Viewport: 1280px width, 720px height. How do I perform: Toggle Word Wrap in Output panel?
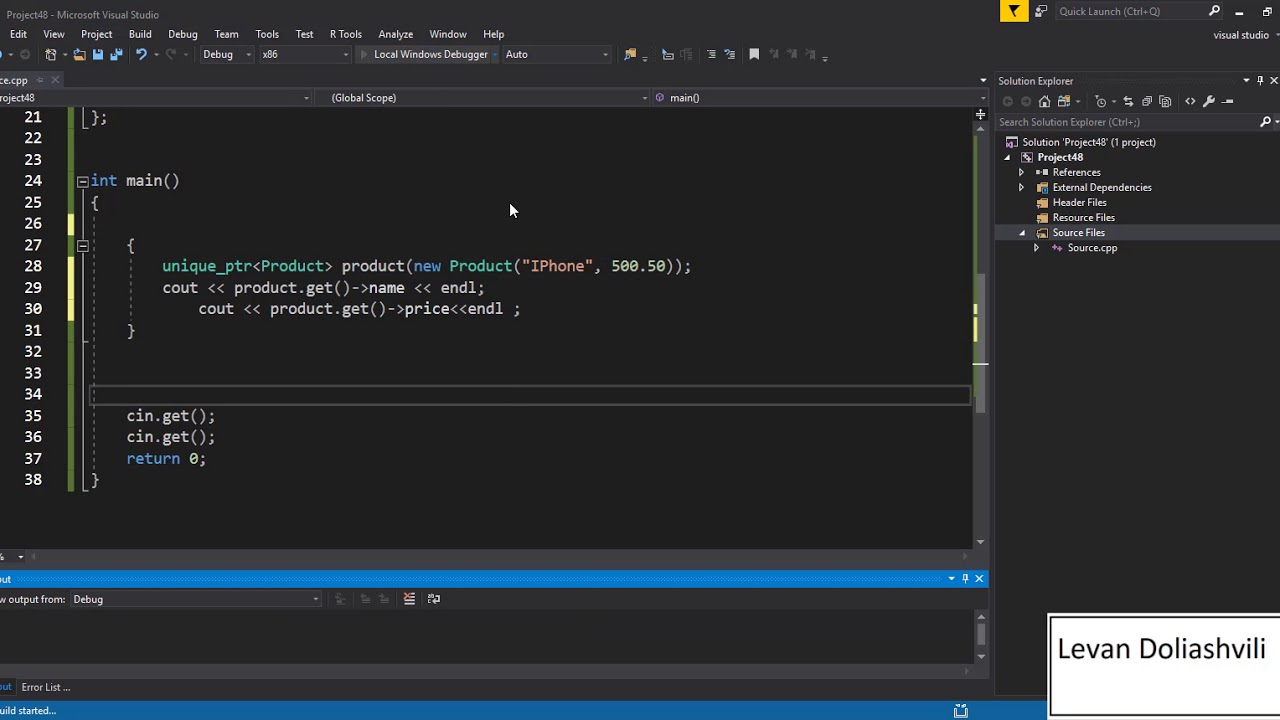(433, 599)
